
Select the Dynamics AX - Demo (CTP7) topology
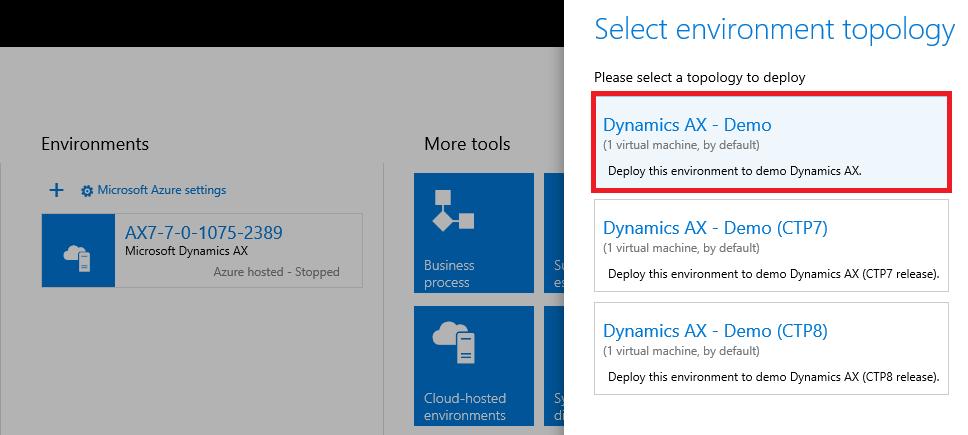[771, 245]
